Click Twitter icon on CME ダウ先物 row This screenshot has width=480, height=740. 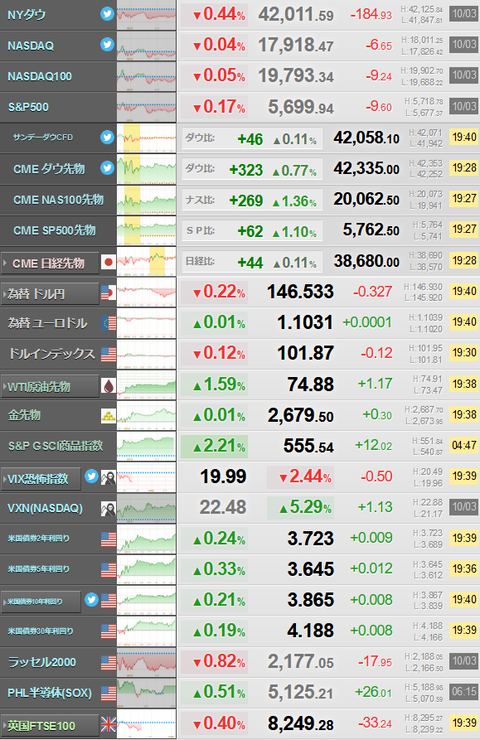[107, 168]
